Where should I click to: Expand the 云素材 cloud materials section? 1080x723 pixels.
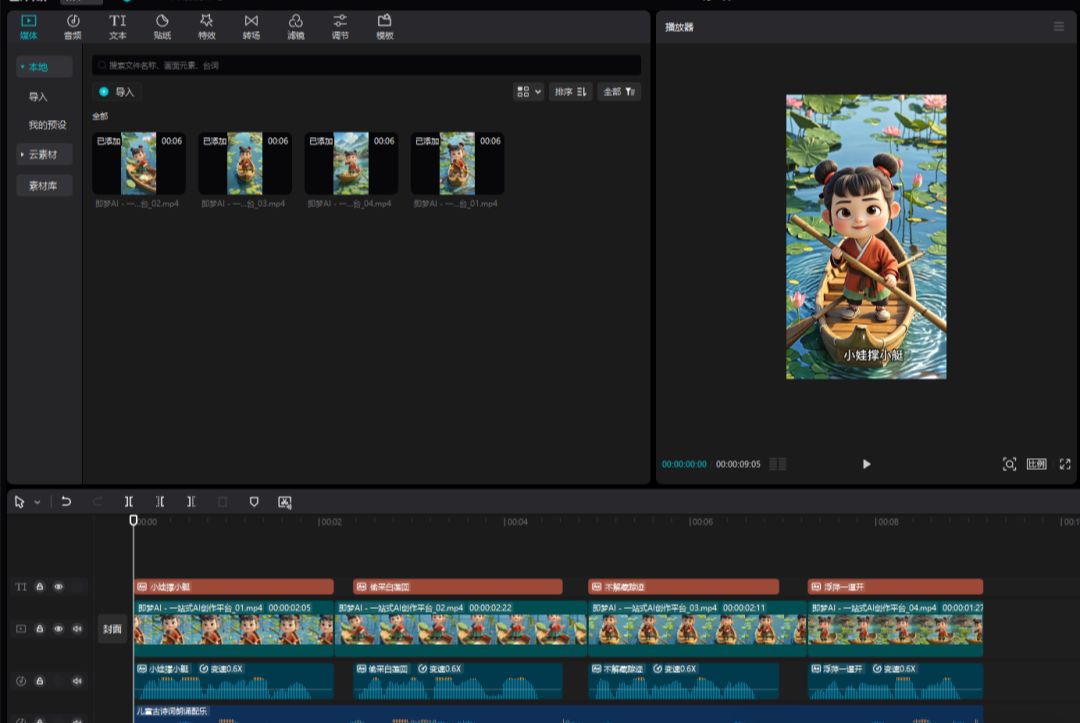(44, 154)
